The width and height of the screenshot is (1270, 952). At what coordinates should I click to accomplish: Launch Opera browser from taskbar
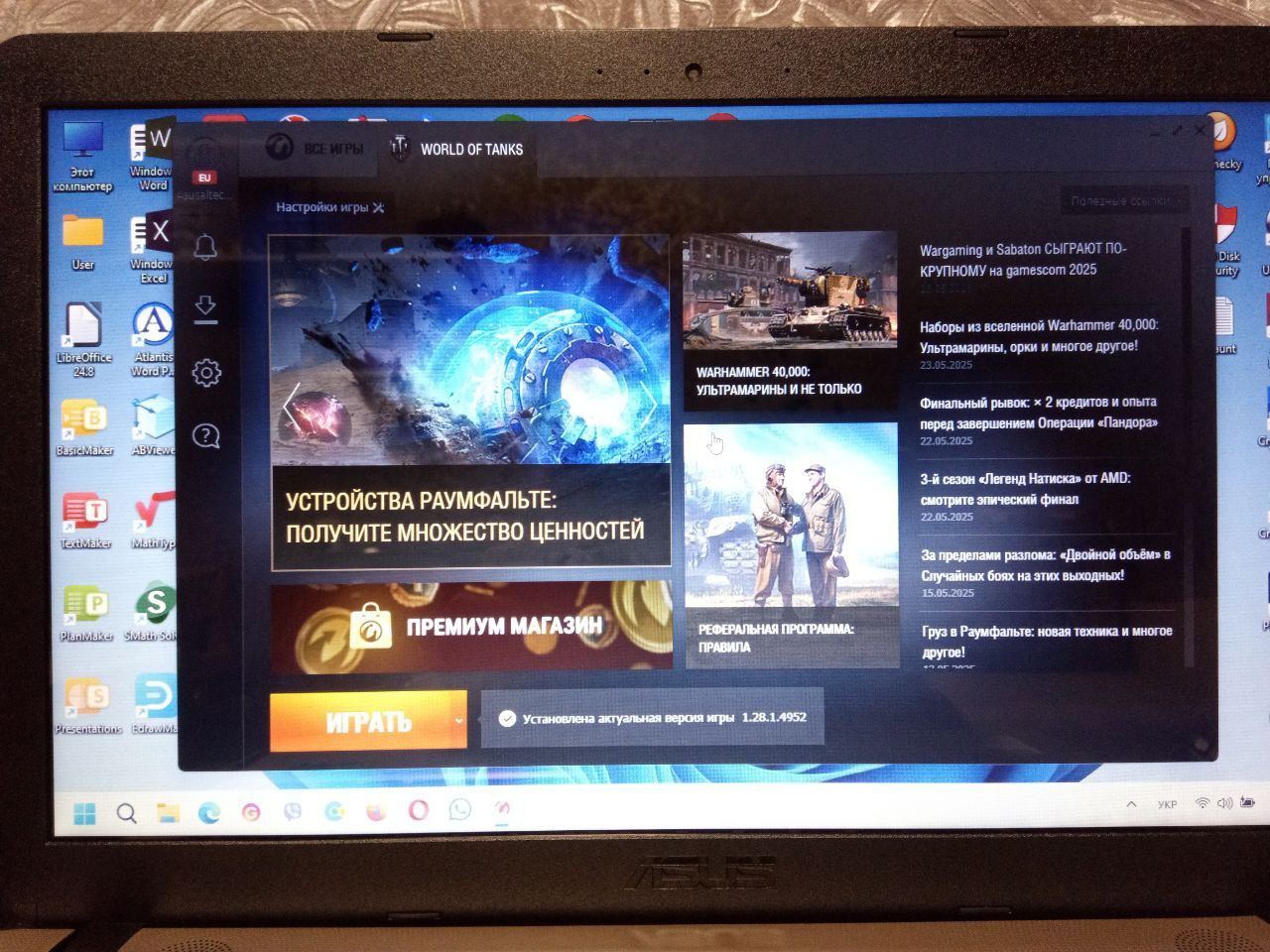(x=418, y=811)
